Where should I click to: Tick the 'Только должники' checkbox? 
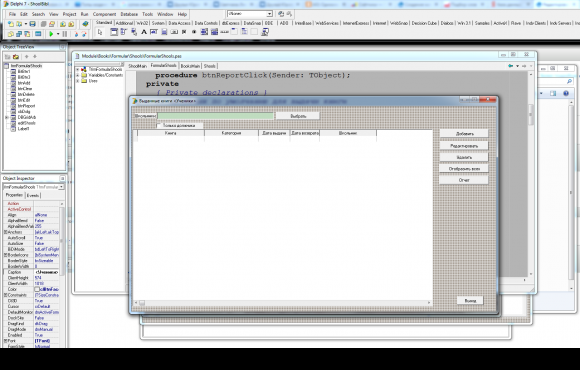pyautogui.click(x=159, y=126)
